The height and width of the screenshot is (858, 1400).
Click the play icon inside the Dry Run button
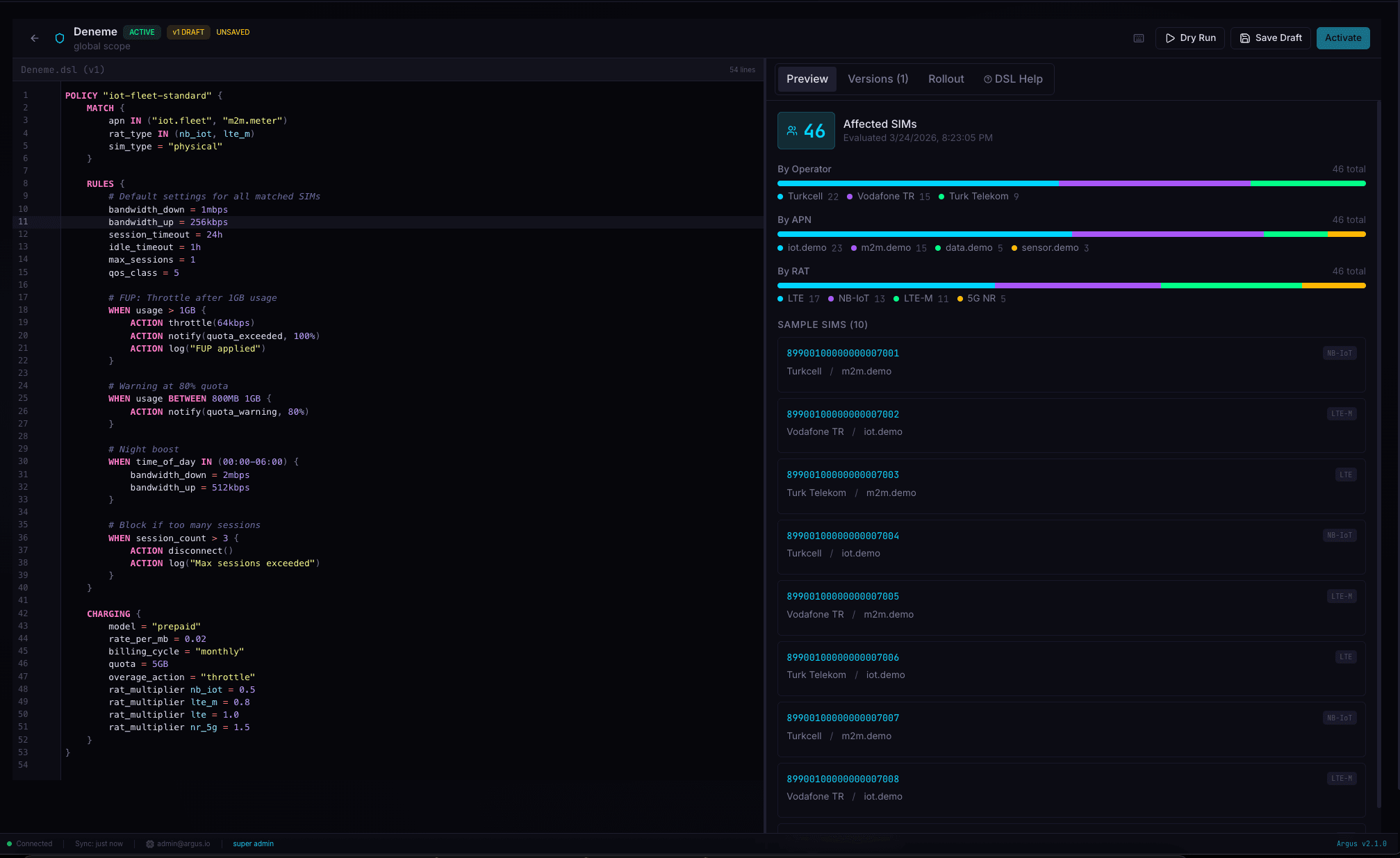(x=1171, y=38)
